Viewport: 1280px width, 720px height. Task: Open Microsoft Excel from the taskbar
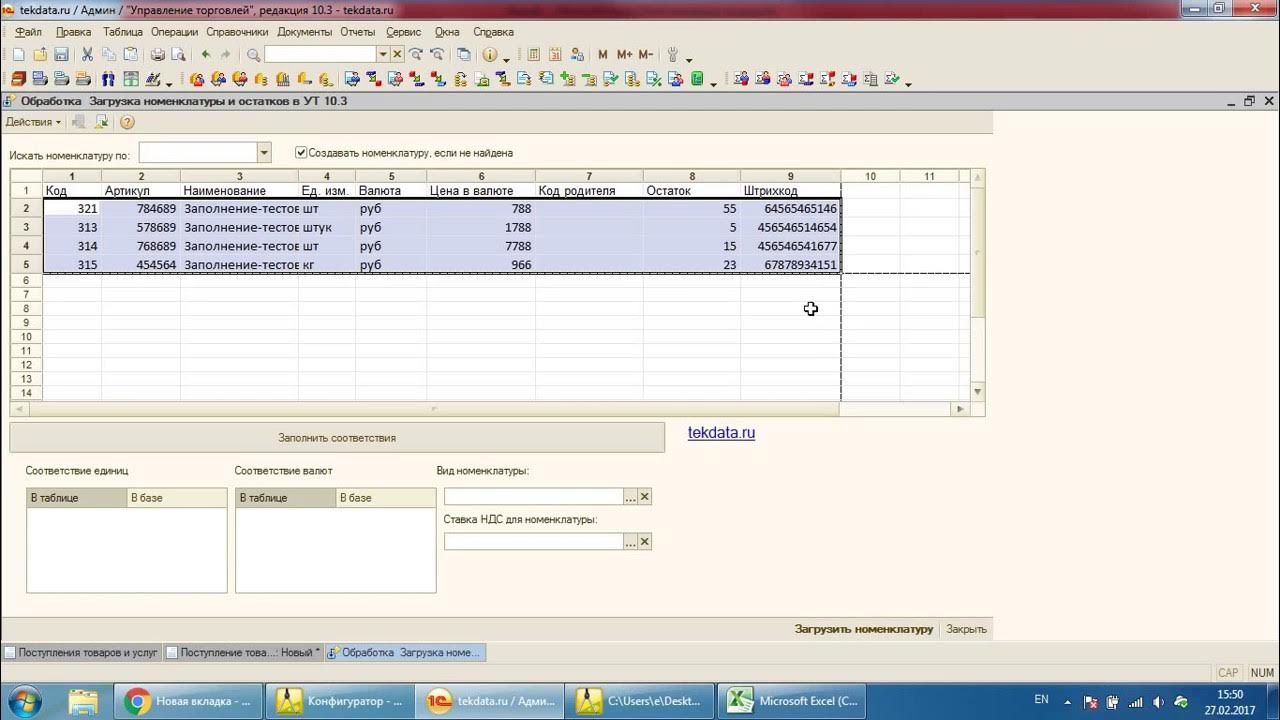(x=793, y=701)
